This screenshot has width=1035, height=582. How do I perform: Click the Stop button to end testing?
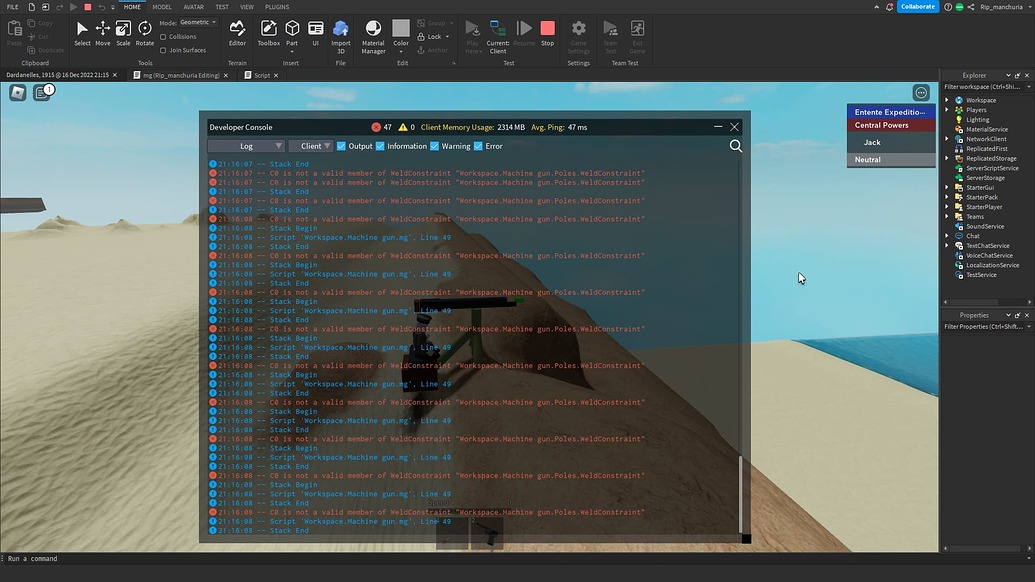point(547,30)
